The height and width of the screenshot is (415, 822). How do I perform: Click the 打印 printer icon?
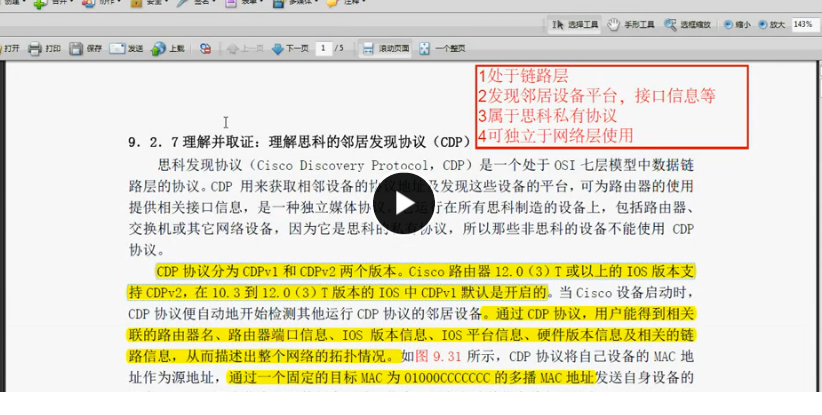point(35,49)
